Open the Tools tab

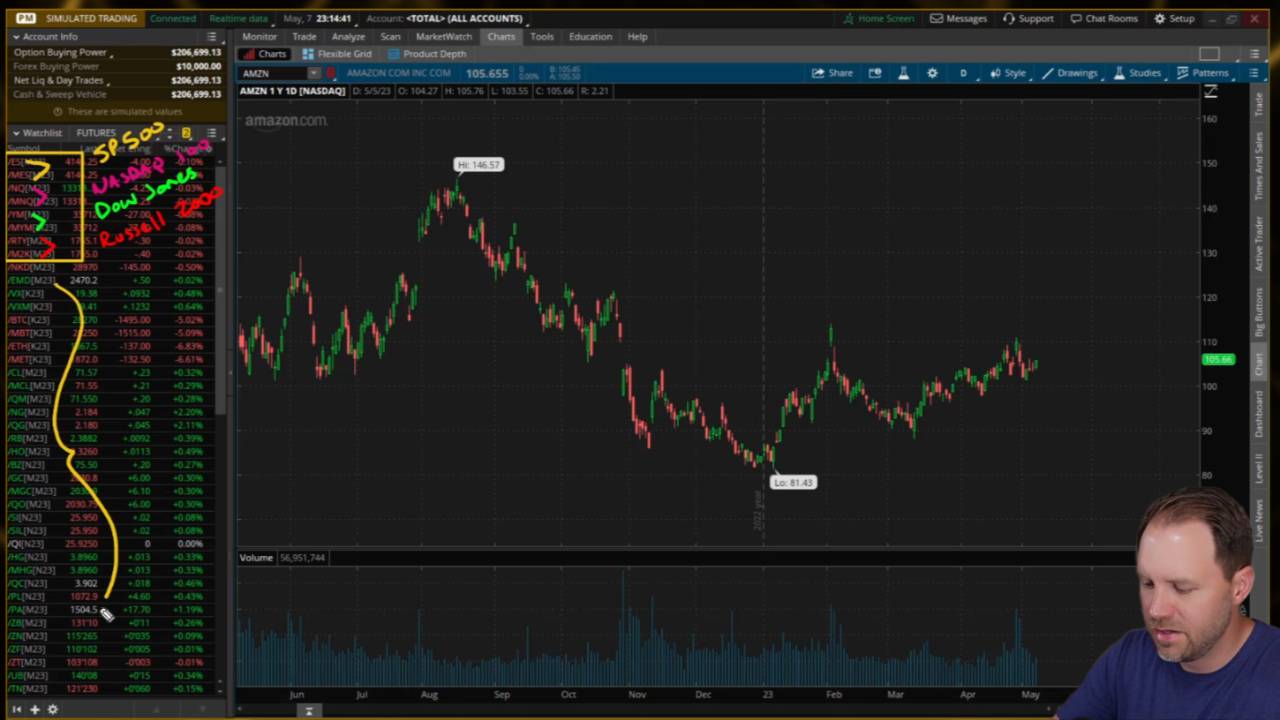point(541,37)
